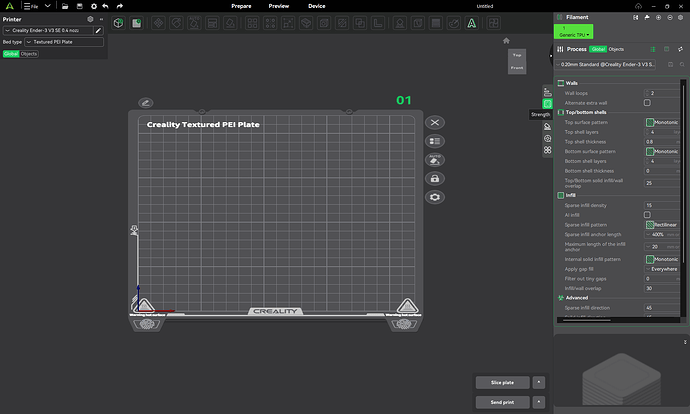Click the remove filament minus icon
The width and height of the screenshot is (690, 414).
click(x=670, y=18)
